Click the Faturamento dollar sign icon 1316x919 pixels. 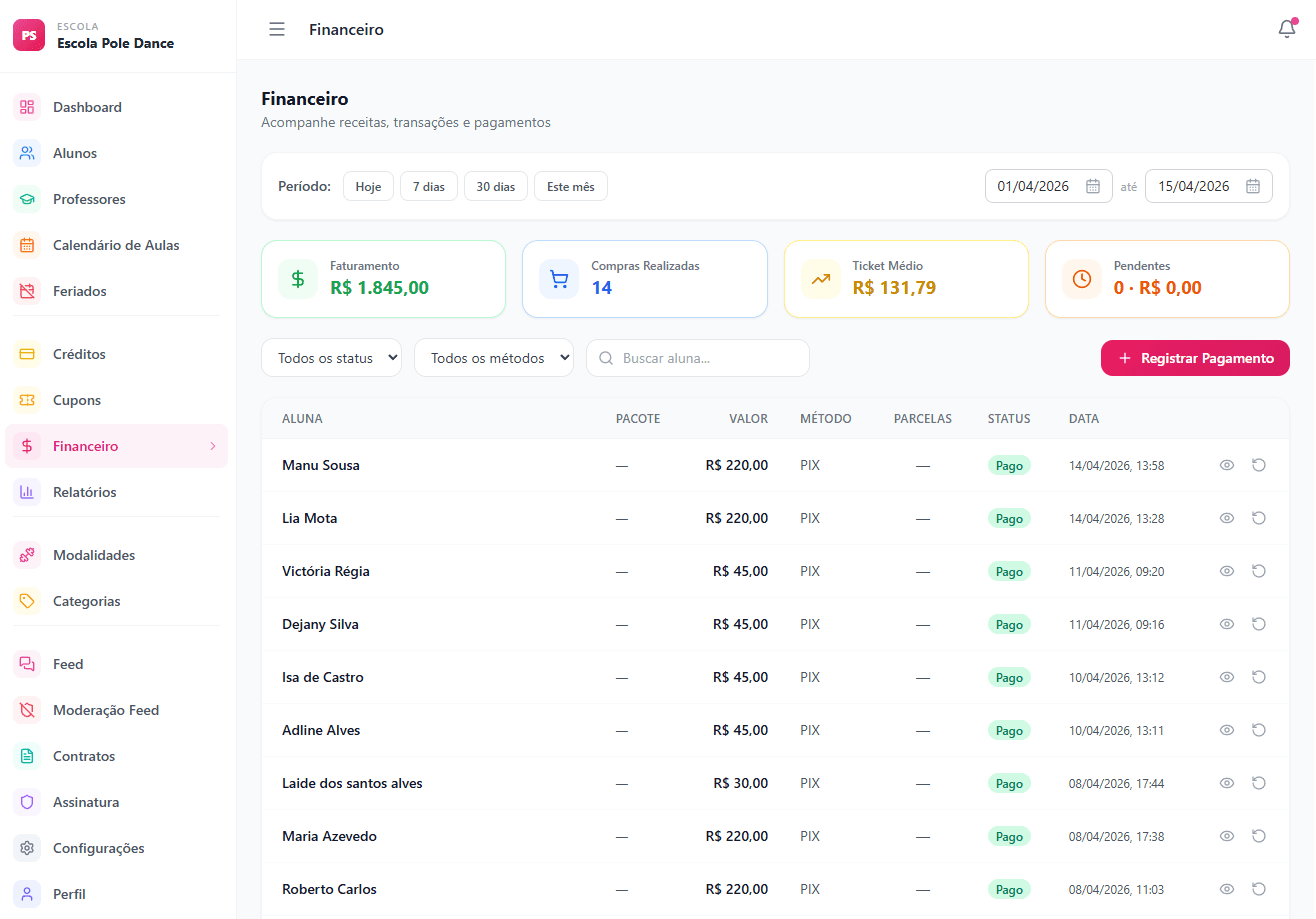coord(298,279)
